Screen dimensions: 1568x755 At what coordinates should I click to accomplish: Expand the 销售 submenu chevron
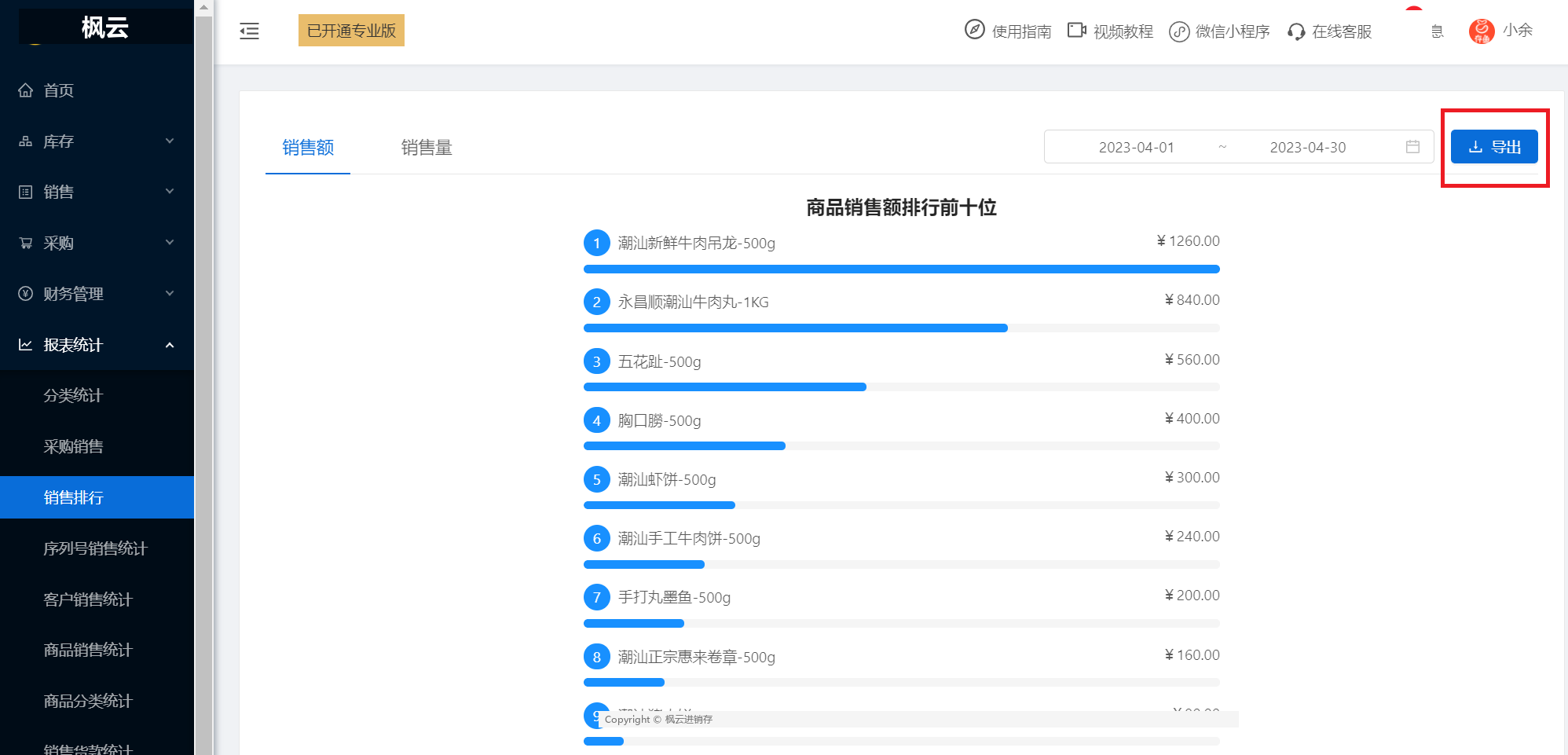click(170, 192)
